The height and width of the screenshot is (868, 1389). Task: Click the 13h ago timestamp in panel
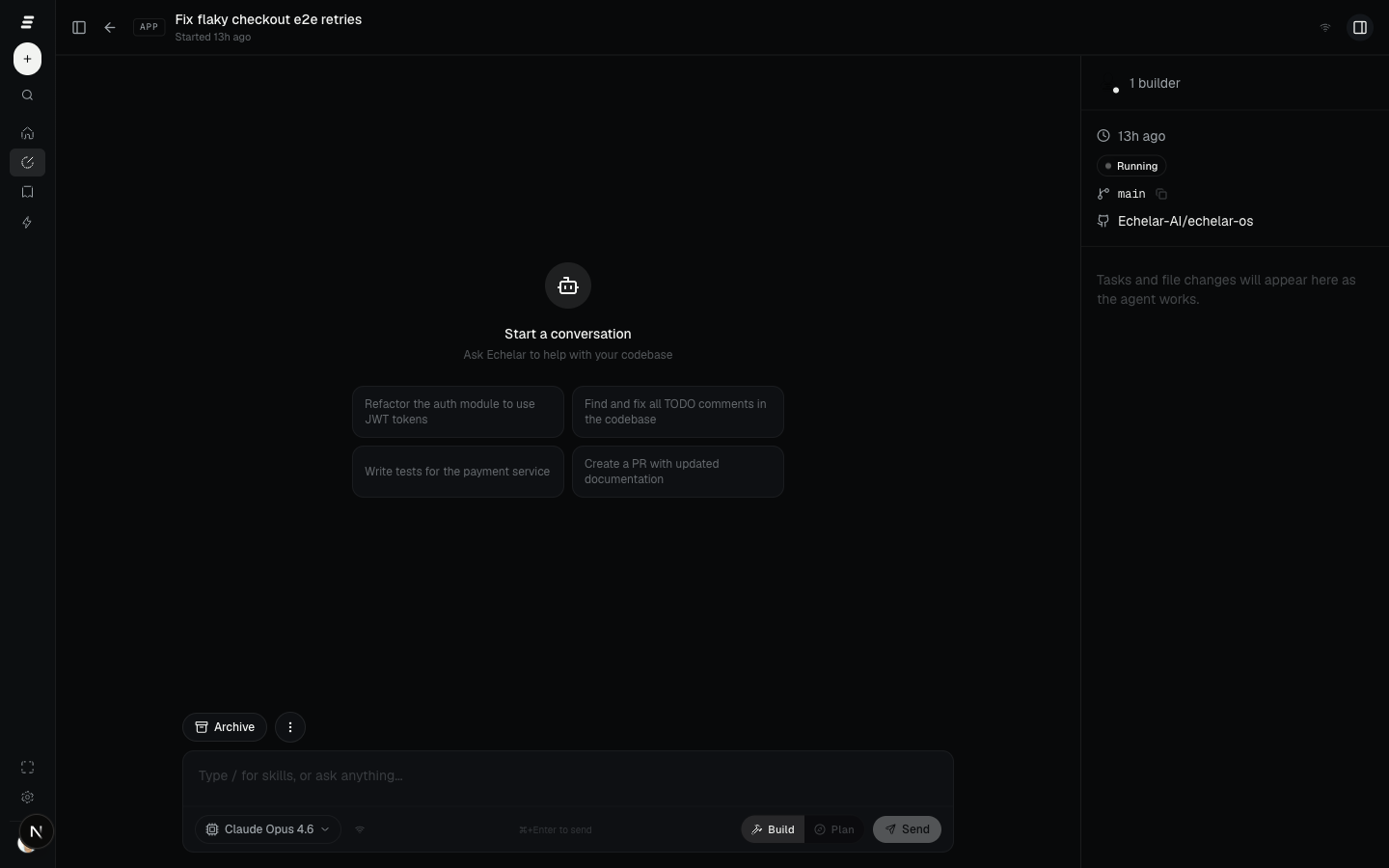(x=1141, y=136)
